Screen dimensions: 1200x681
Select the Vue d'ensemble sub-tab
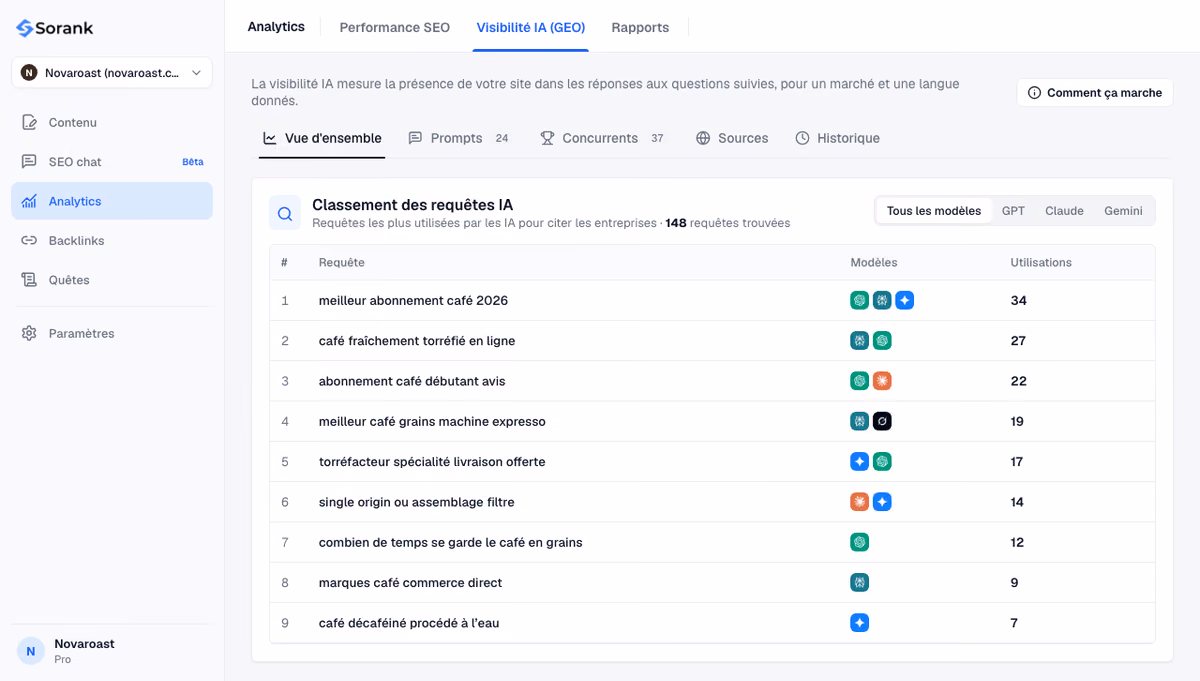click(322, 138)
